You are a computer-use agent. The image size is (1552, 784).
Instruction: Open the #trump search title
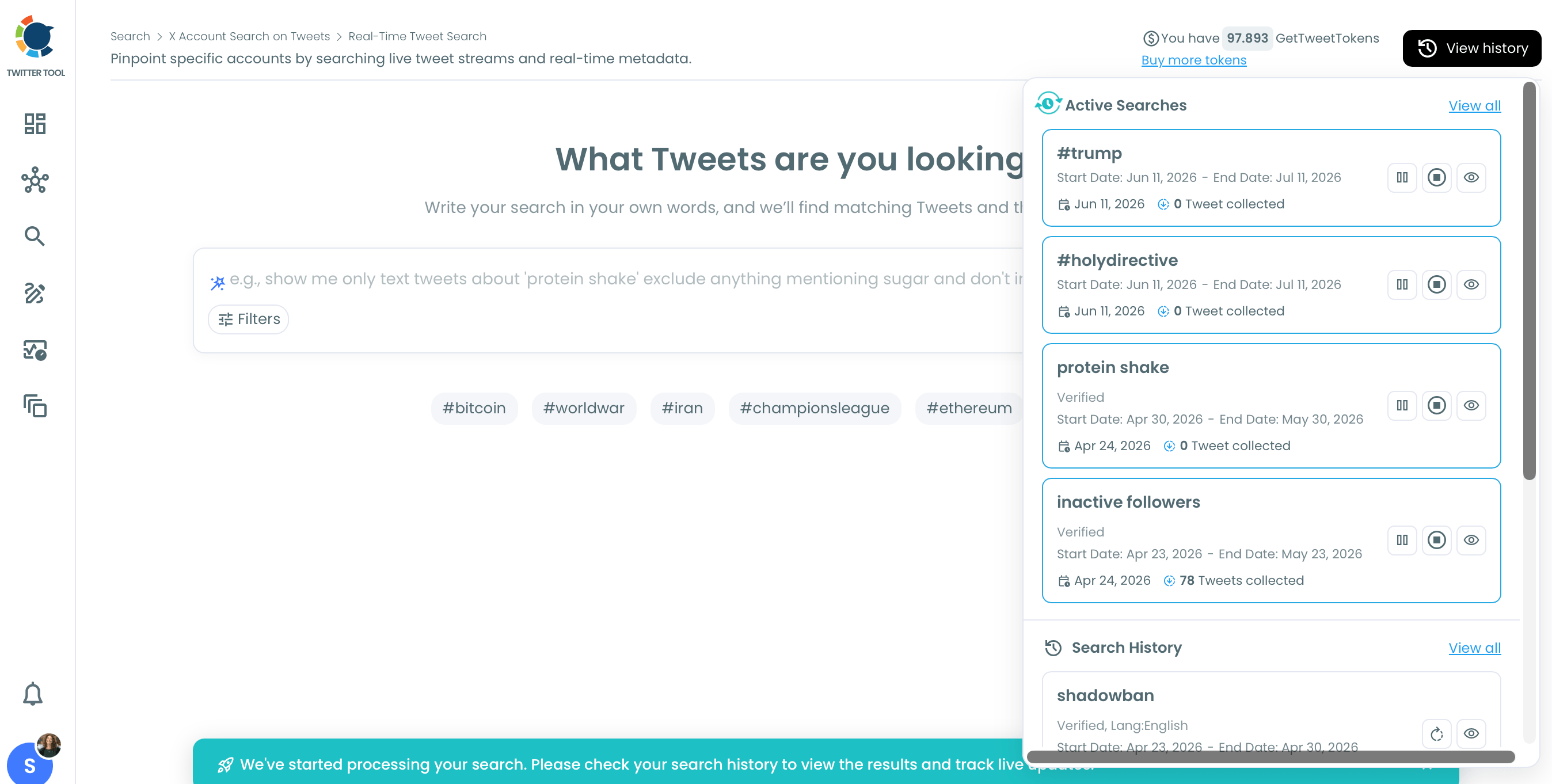(x=1089, y=153)
